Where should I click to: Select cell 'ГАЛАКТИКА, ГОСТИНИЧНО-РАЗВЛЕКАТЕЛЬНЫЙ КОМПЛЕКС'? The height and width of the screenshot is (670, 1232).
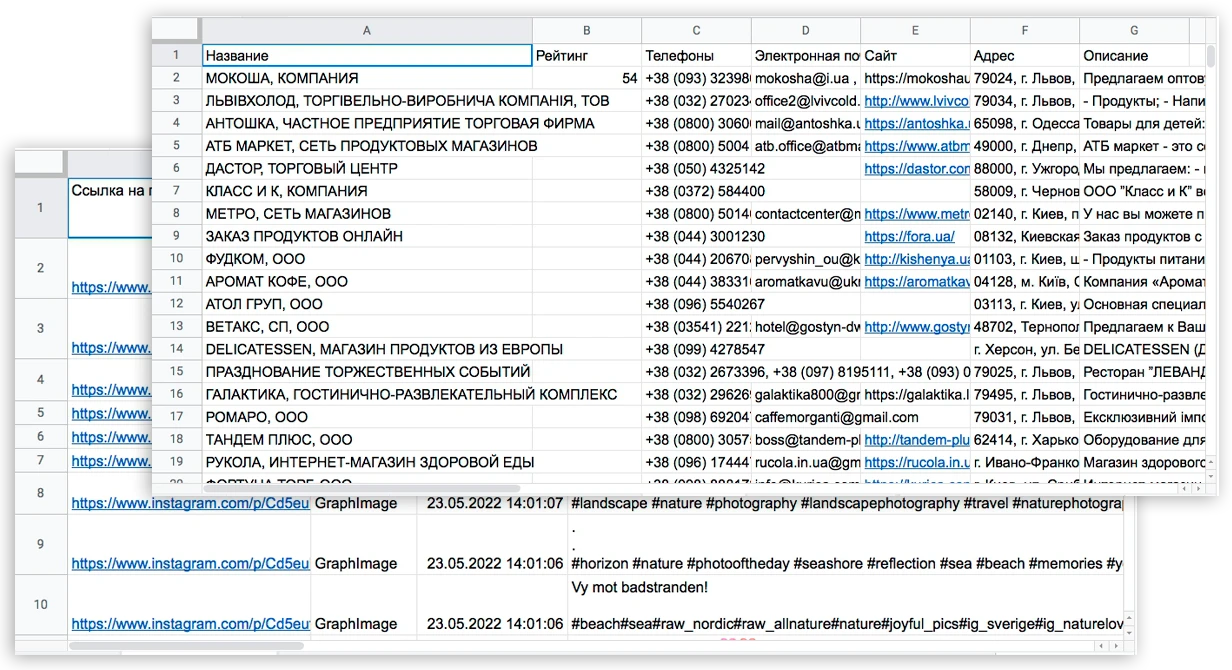tap(366, 395)
